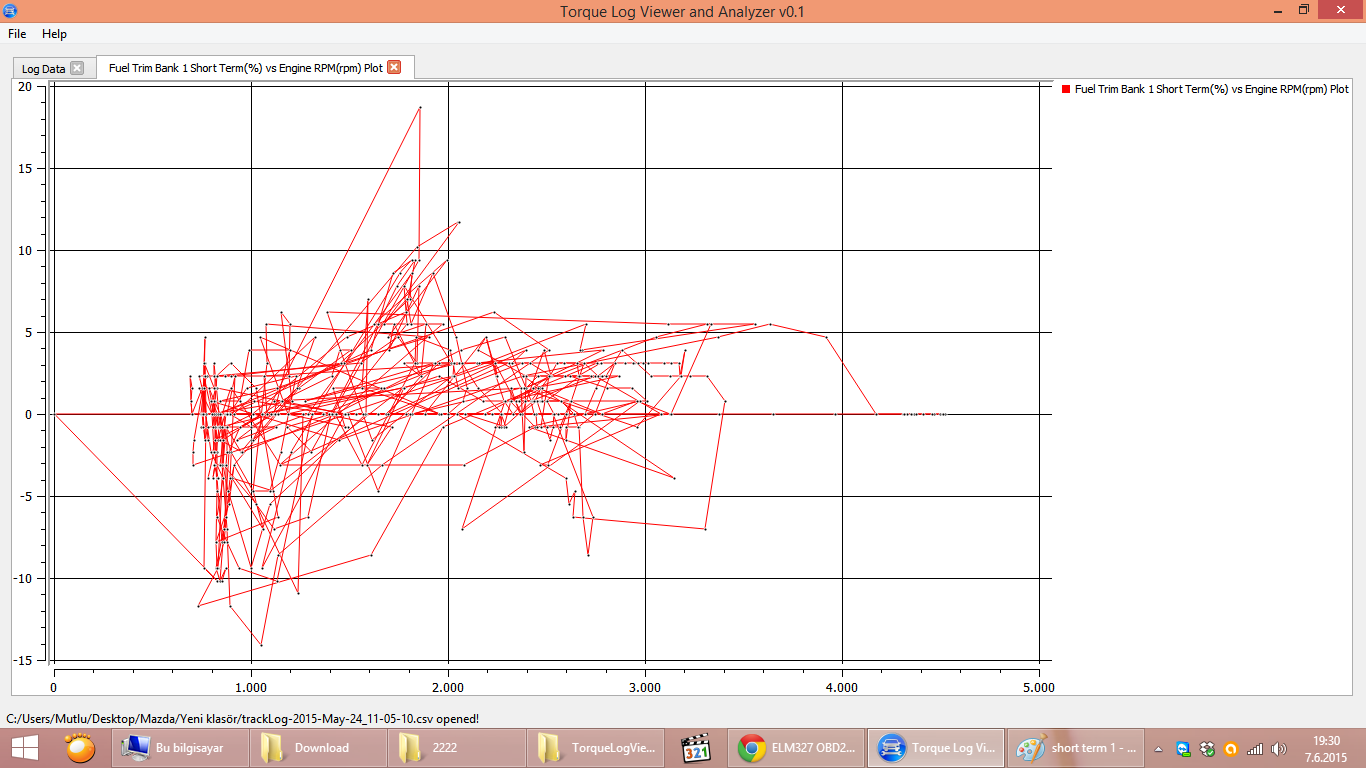The image size is (1366, 768).
Task: Click the red legend color swatch
Action: click(x=1066, y=89)
